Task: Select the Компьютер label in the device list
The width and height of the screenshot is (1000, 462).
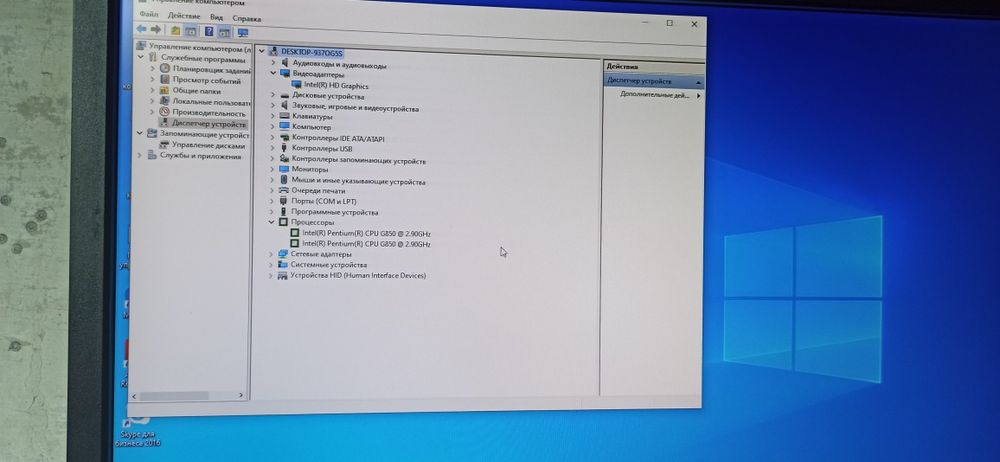Action: coord(311,127)
